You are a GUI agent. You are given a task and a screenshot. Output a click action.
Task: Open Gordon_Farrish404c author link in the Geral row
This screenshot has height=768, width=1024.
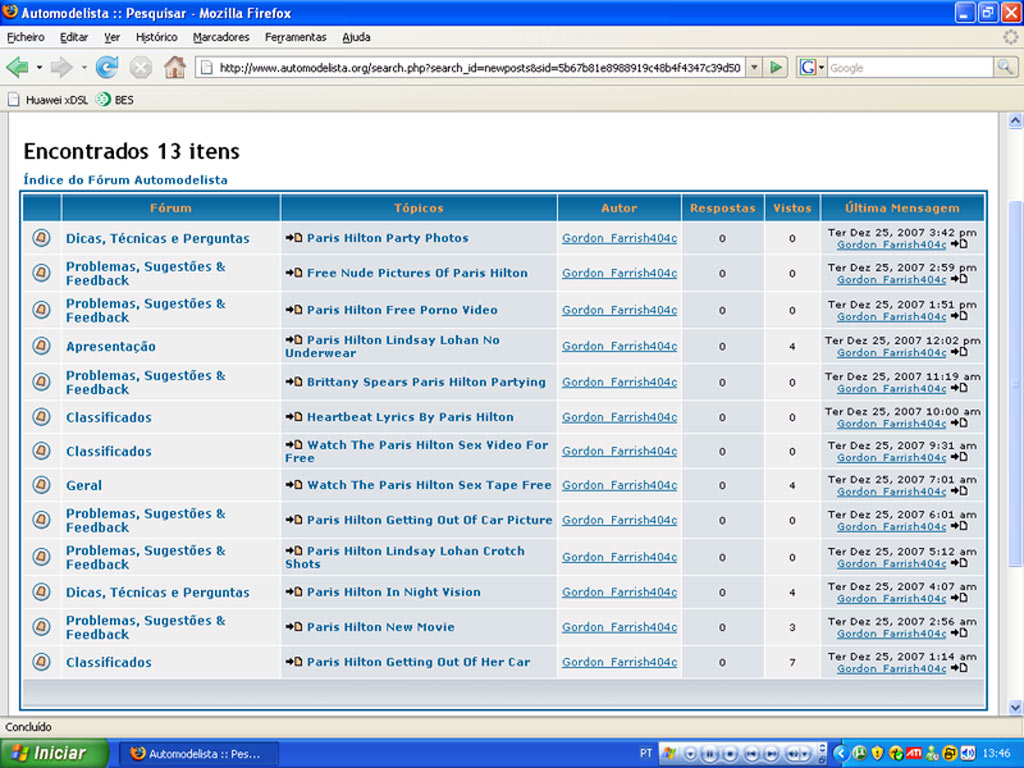click(x=619, y=485)
